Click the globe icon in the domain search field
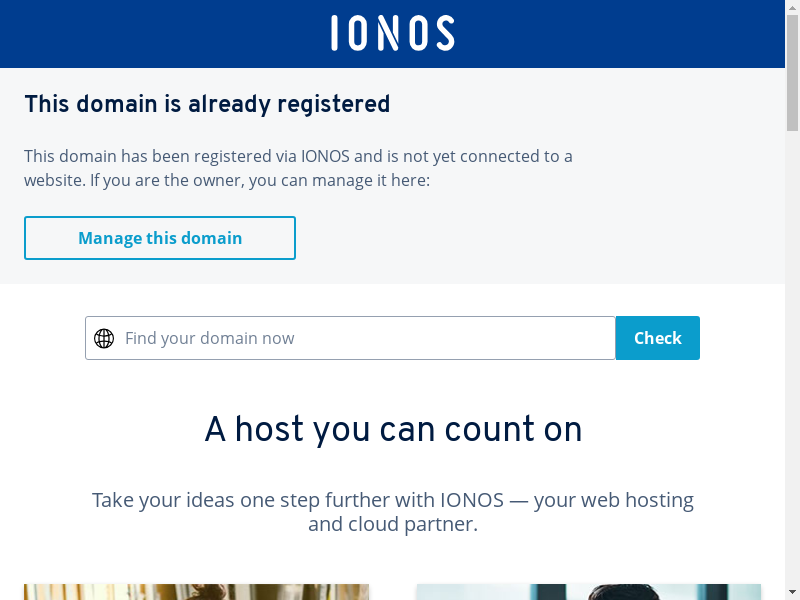Image resolution: width=800 pixels, height=600 pixels. click(x=104, y=338)
